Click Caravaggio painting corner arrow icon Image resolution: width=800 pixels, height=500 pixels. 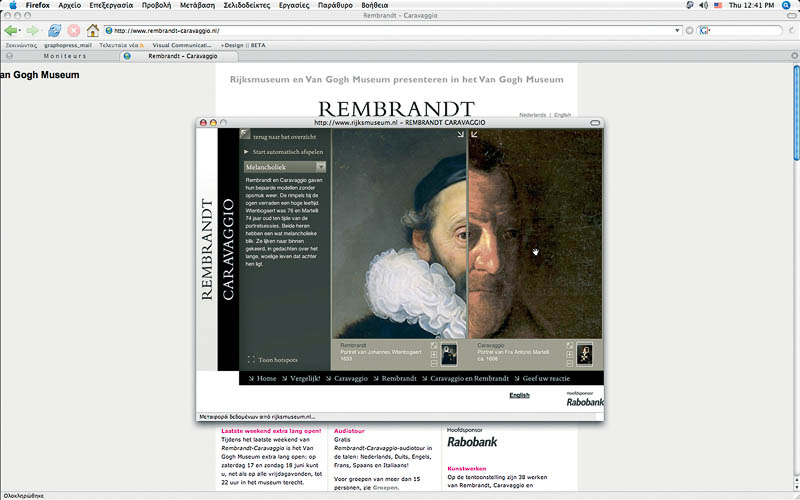pyautogui.click(x=474, y=134)
